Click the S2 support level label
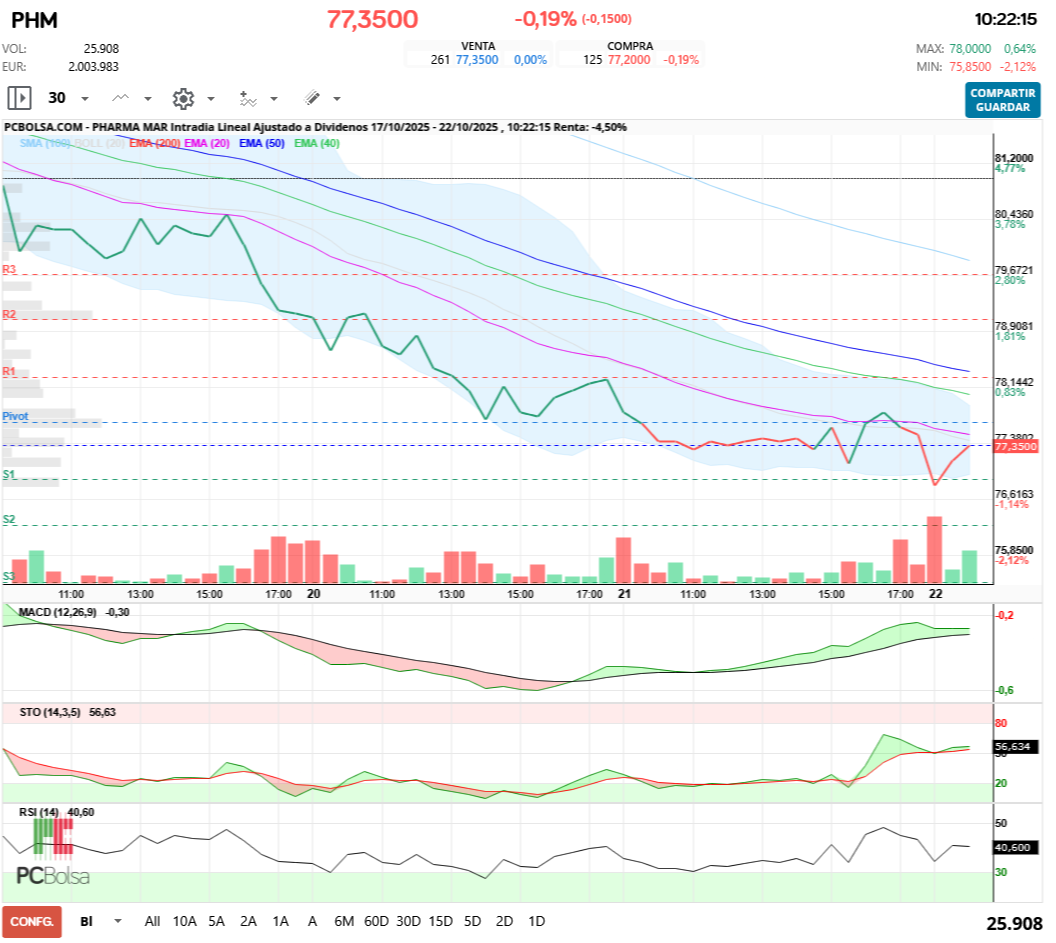 [x=9, y=520]
